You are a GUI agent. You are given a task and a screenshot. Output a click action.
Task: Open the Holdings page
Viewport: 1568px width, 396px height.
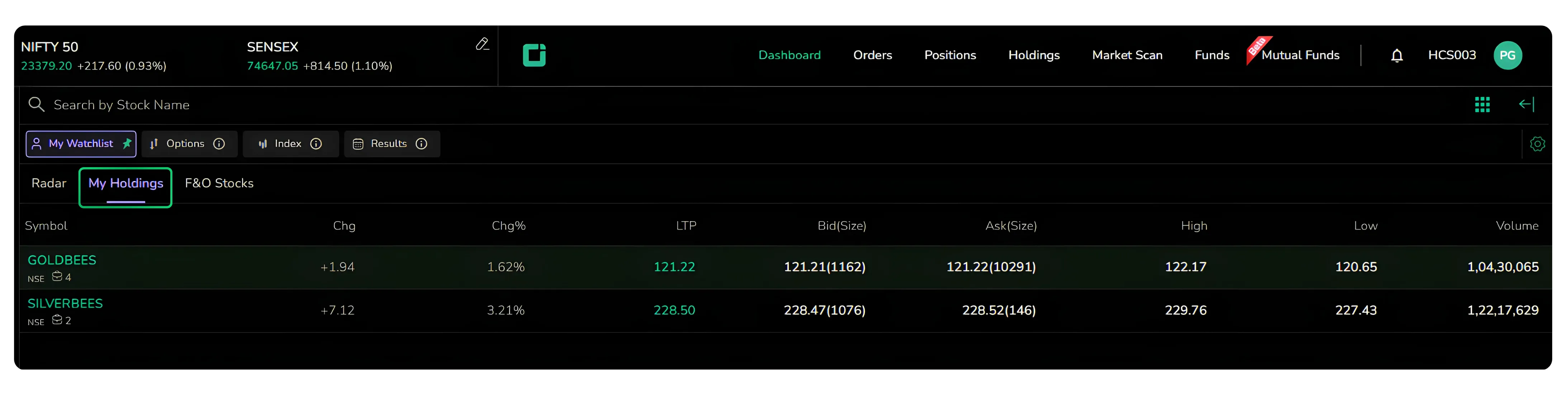pos(1034,56)
